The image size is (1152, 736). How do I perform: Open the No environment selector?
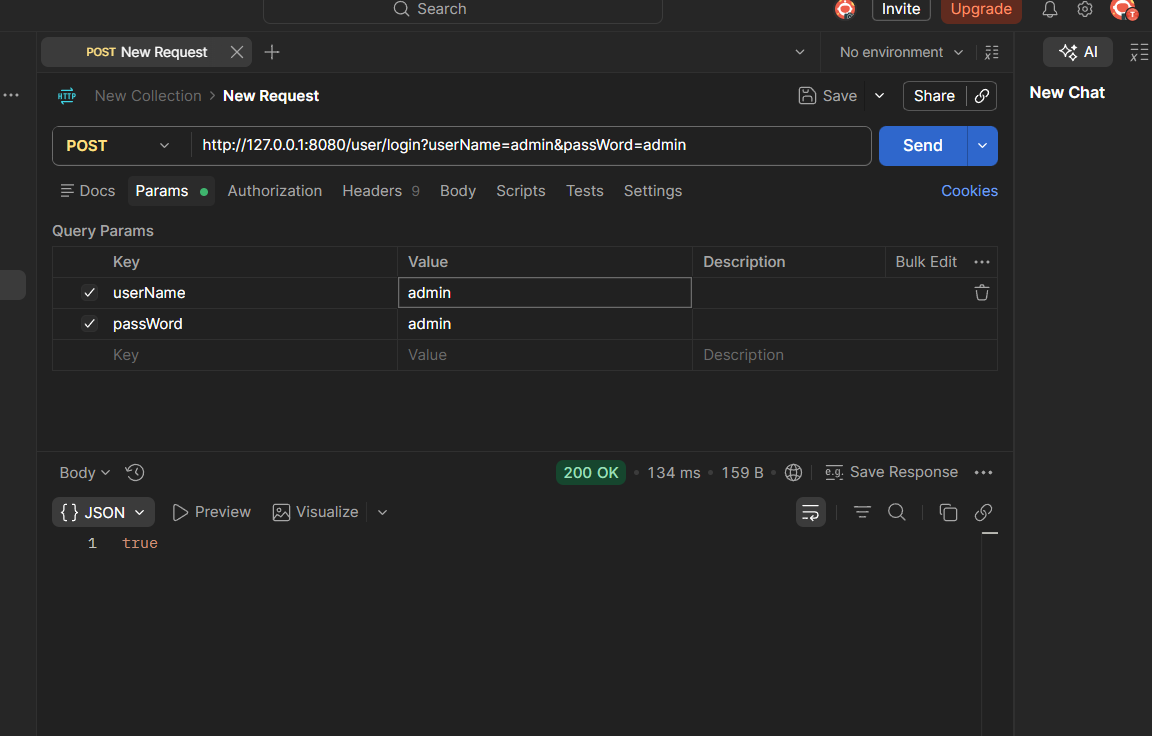[x=901, y=52]
